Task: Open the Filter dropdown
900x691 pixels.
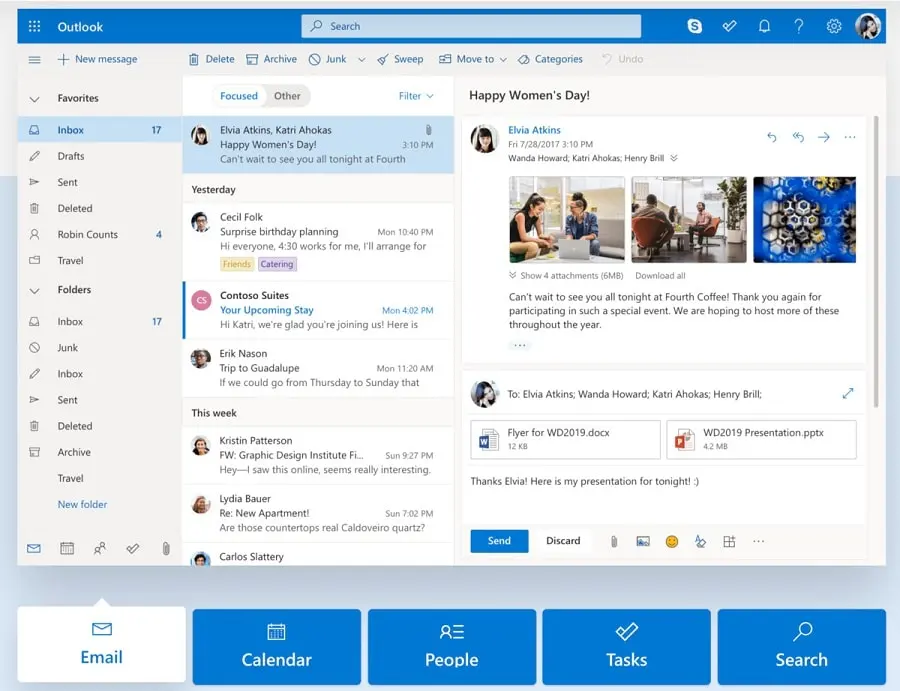Action: pyautogui.click(x=416, y=96)
